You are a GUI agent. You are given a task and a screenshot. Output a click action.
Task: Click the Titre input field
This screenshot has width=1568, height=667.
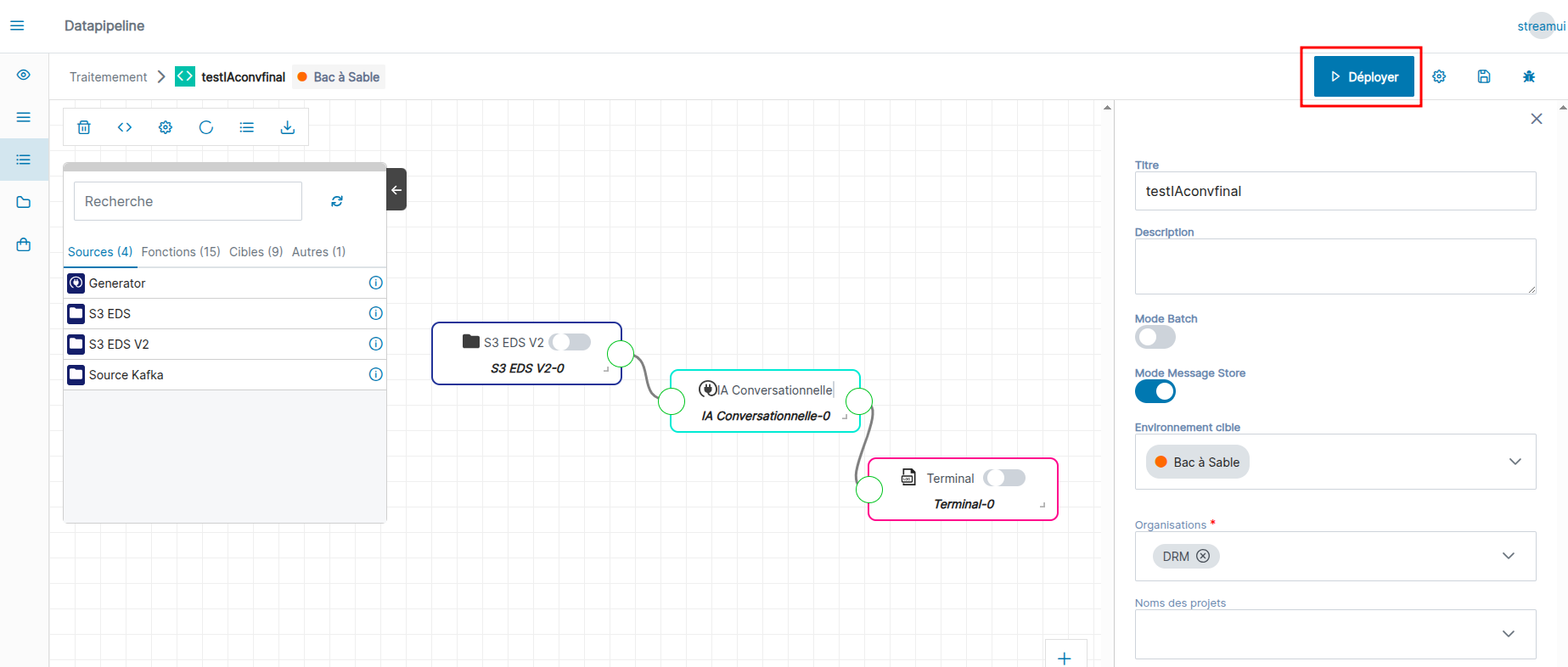[1335, 191]
